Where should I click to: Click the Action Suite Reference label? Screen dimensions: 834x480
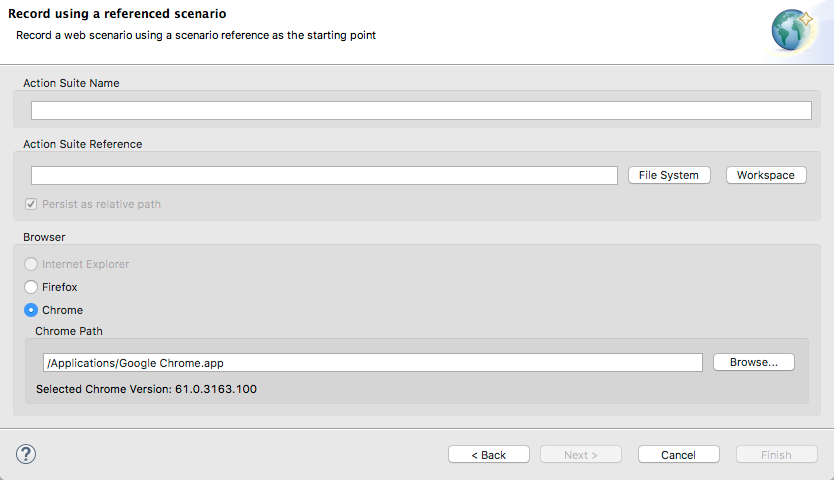point(82,144)
